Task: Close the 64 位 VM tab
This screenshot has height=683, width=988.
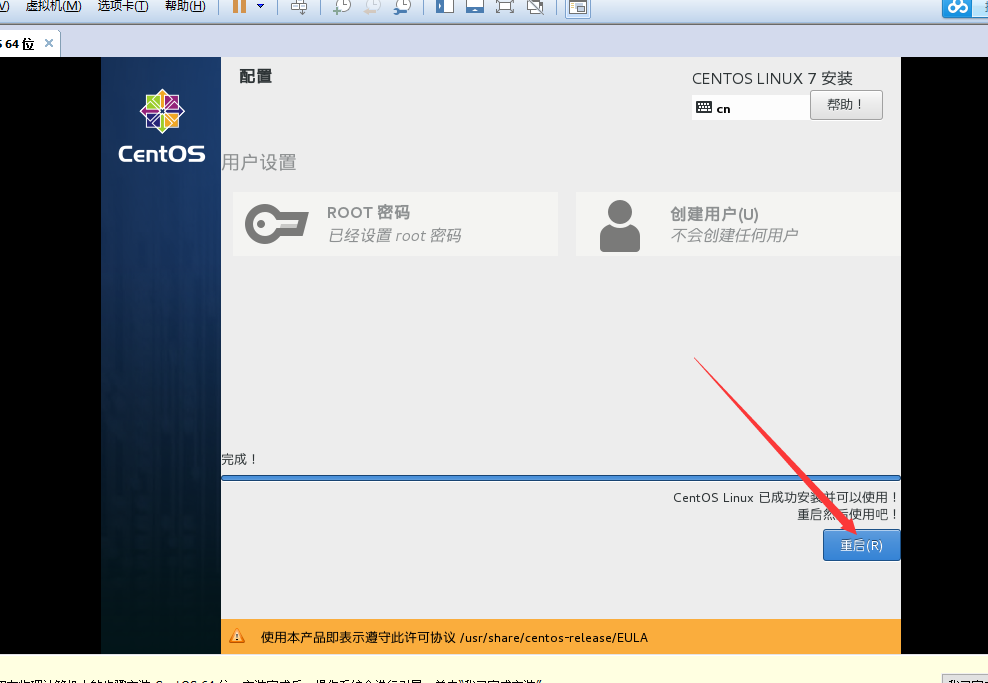Action: coord(49,43)
